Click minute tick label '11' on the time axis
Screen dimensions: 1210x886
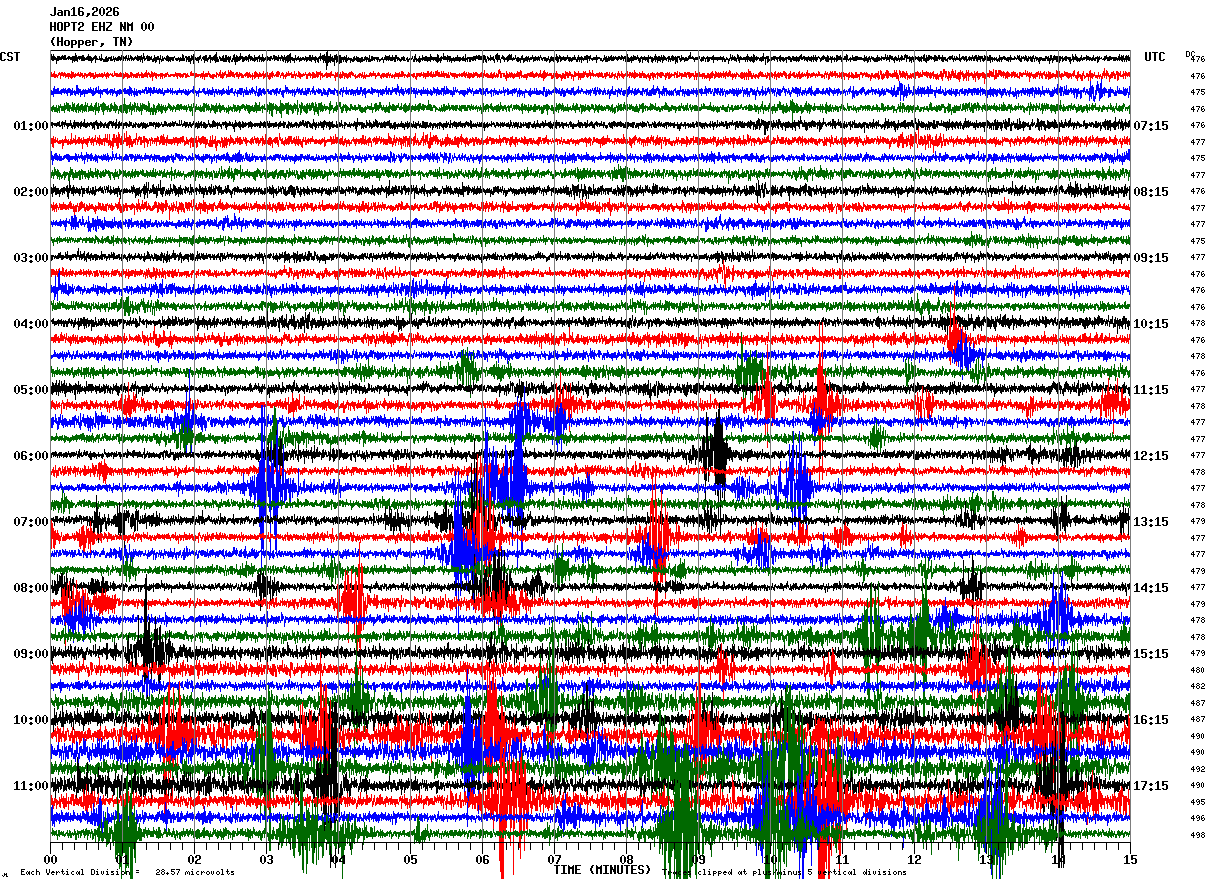[842, 860]
